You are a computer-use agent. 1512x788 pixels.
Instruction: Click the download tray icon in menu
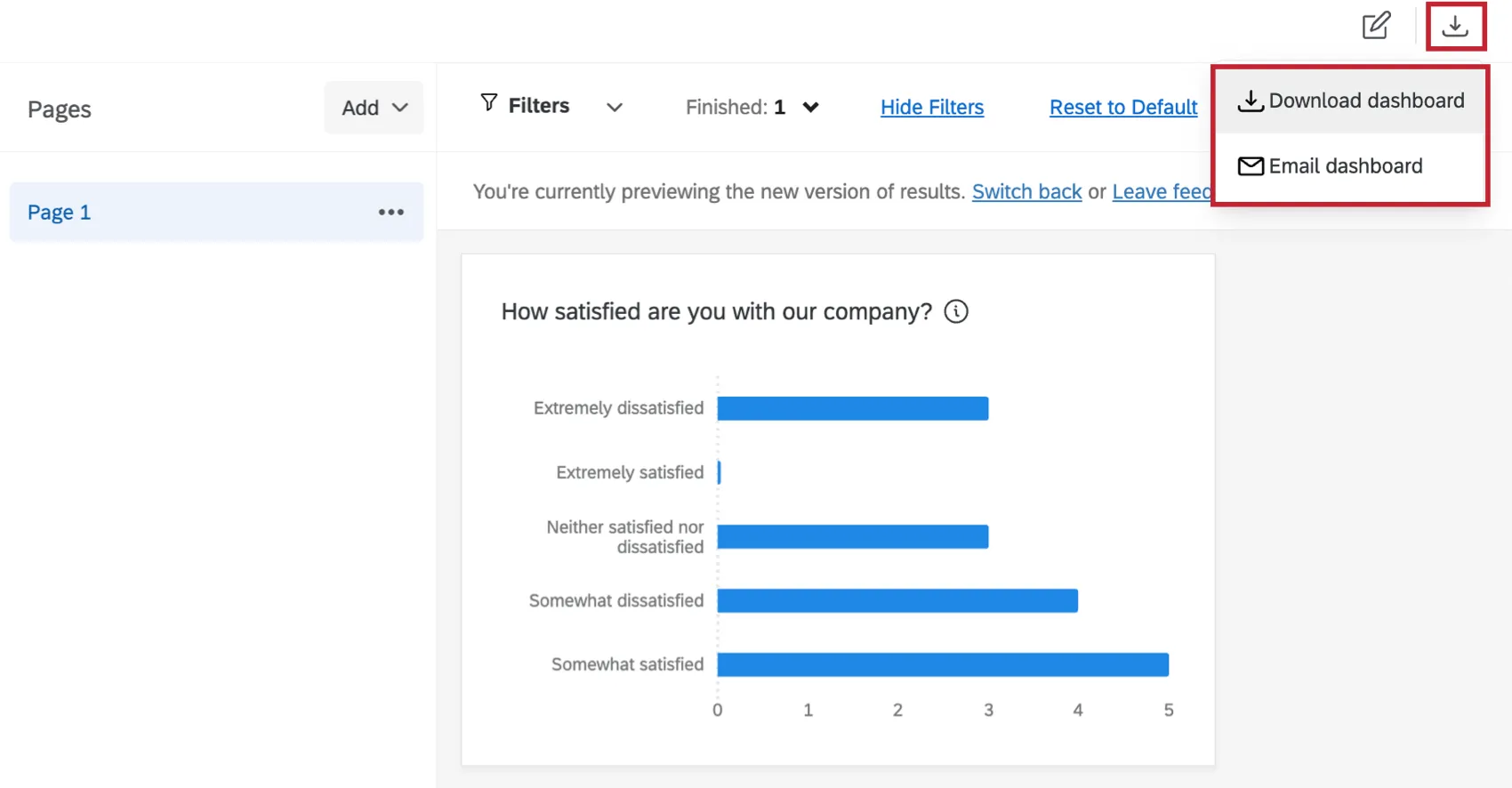1251,101
